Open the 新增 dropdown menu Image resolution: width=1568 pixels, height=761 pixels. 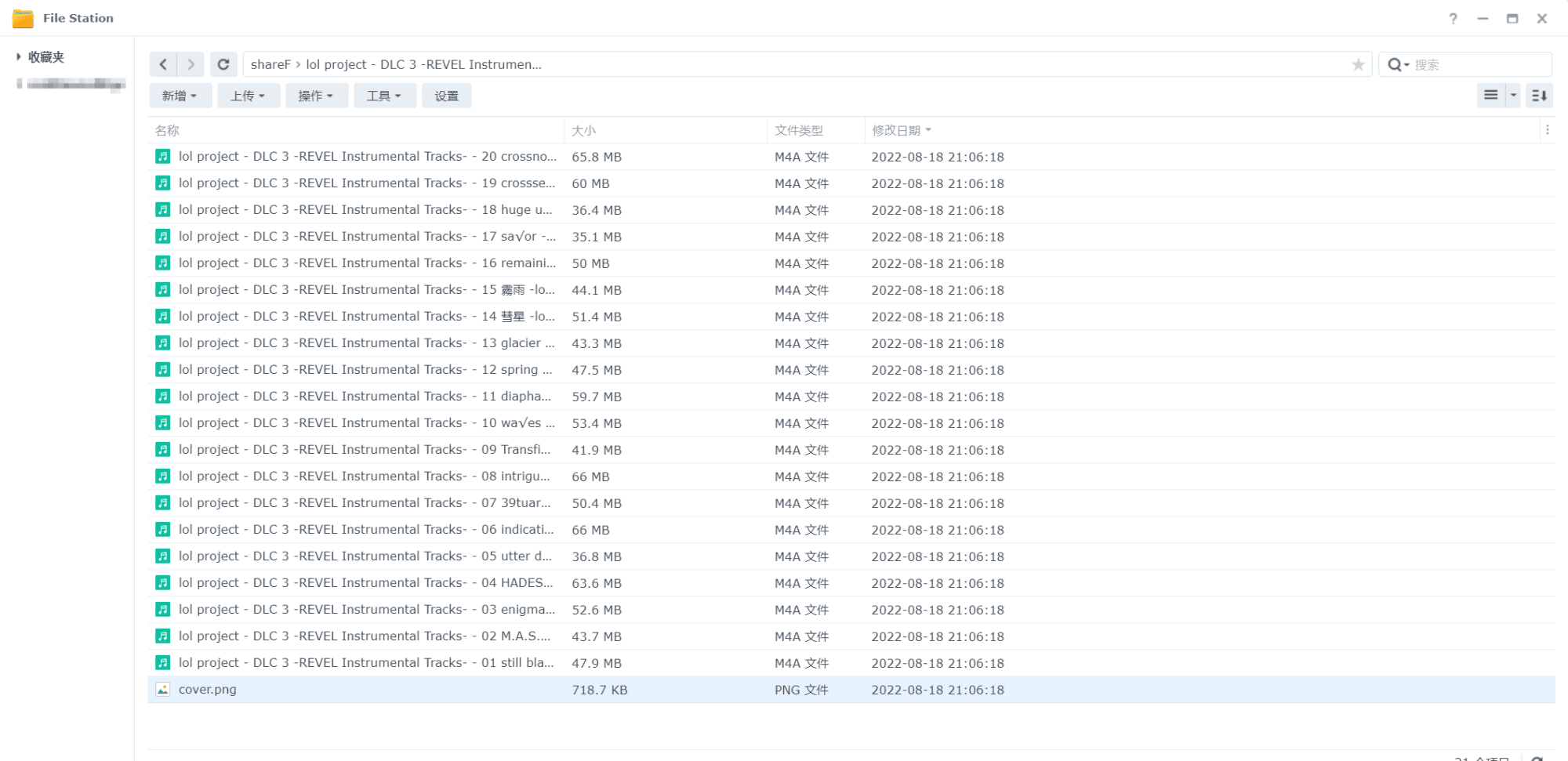pos(180,96)
